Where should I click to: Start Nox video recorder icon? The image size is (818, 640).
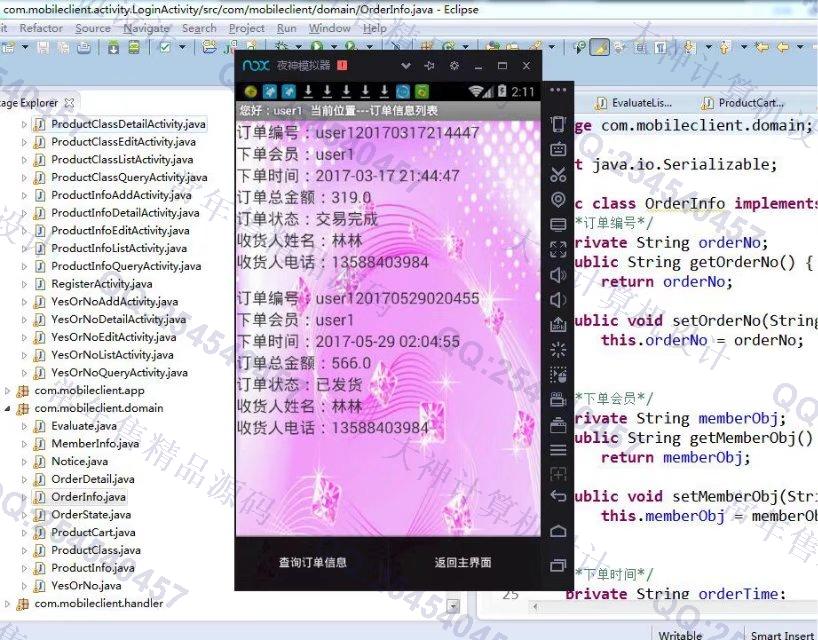pyautogui.click(x=558, y=400)
